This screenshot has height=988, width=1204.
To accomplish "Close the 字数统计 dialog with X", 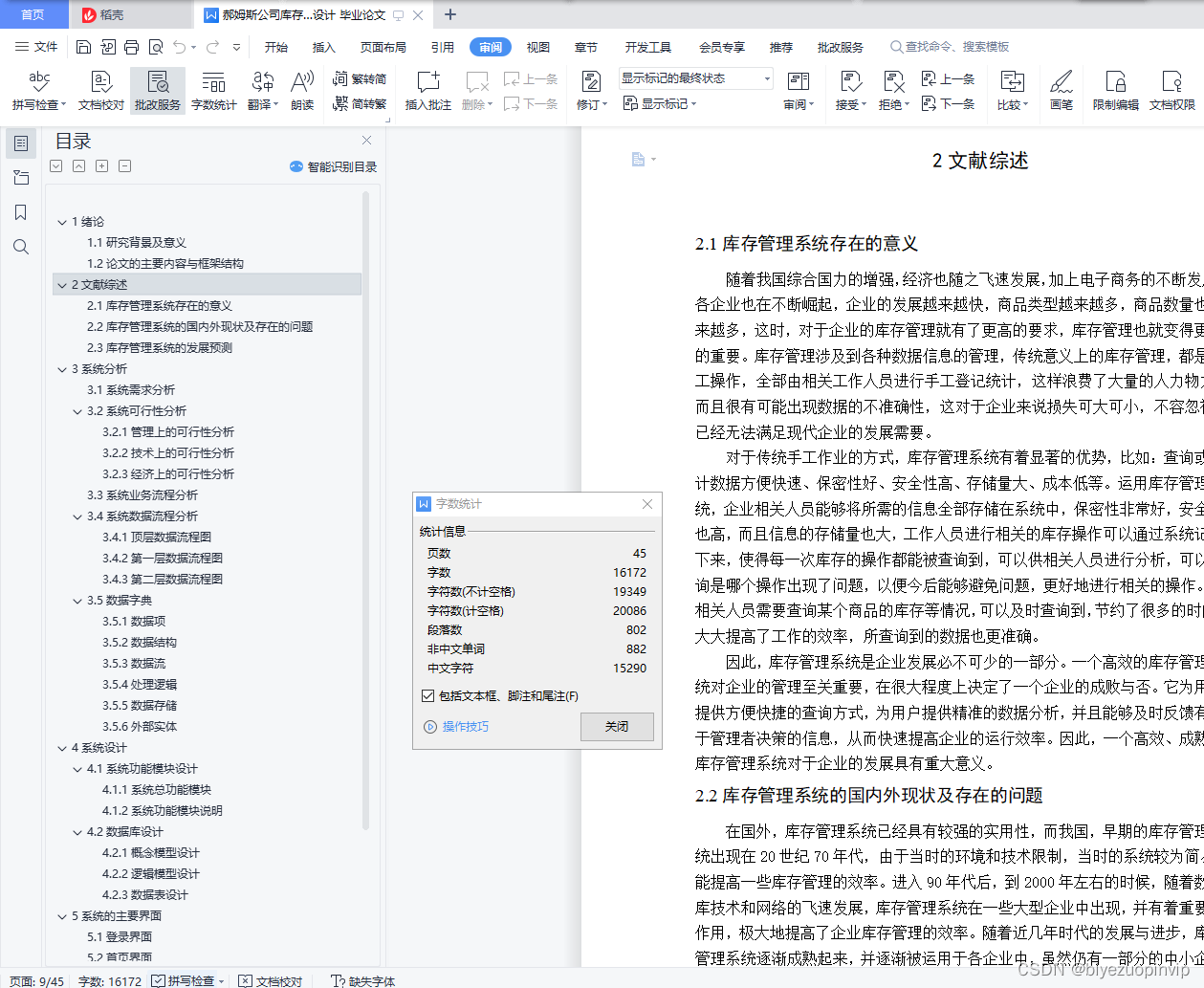I will pyautogui.click(x=647, y=504).
